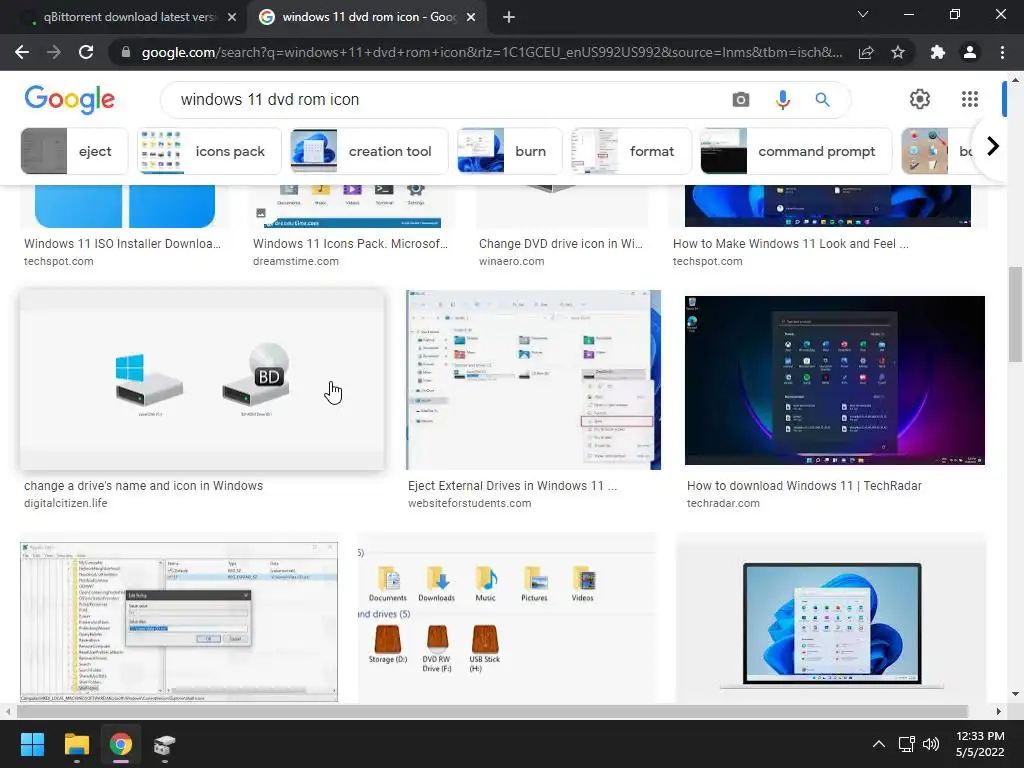Filter results by the format chip
Screen dimensions: 1024x768
coord(631,151)
